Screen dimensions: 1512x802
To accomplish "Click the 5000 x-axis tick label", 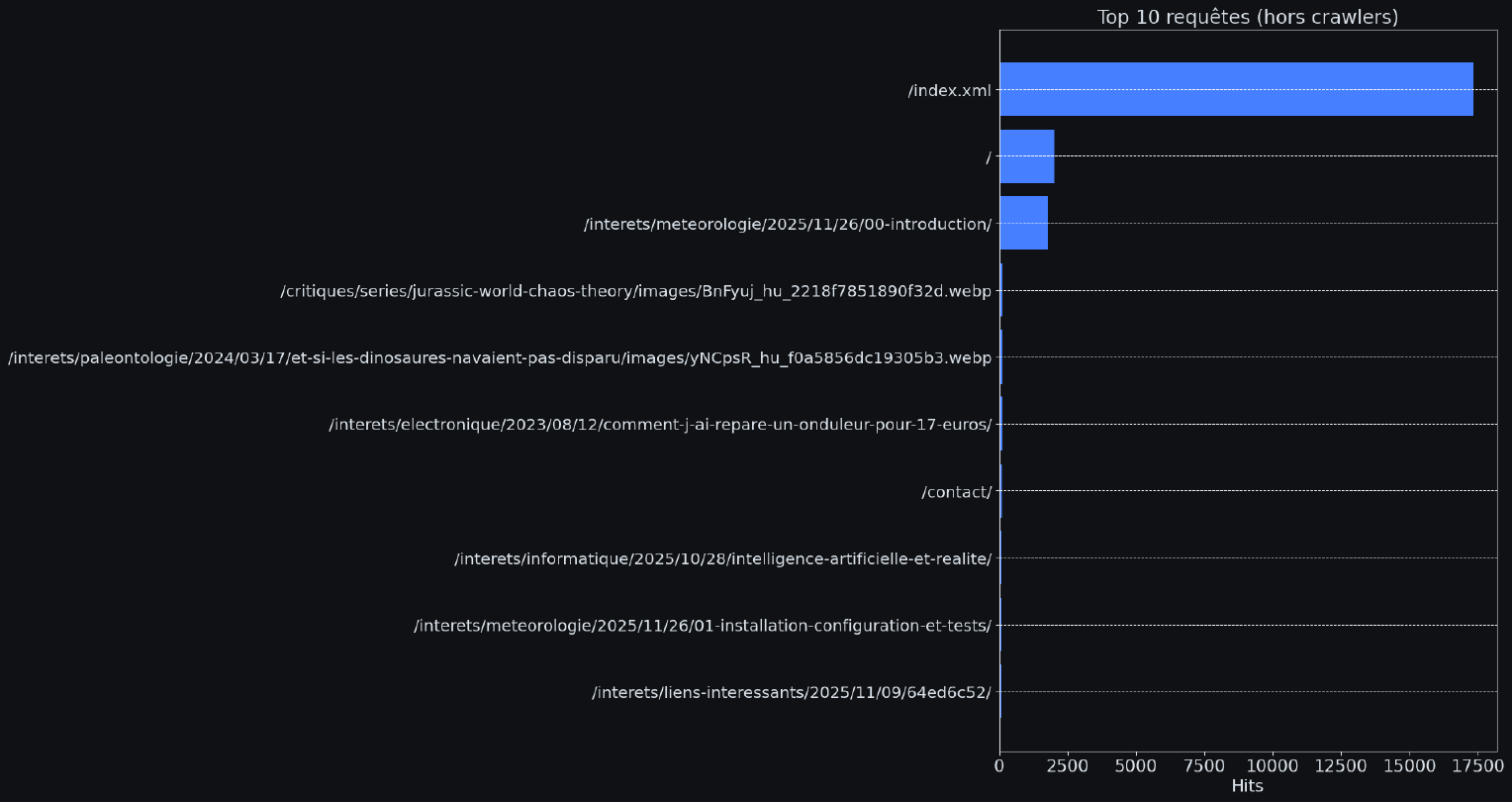I will 1135,765.
